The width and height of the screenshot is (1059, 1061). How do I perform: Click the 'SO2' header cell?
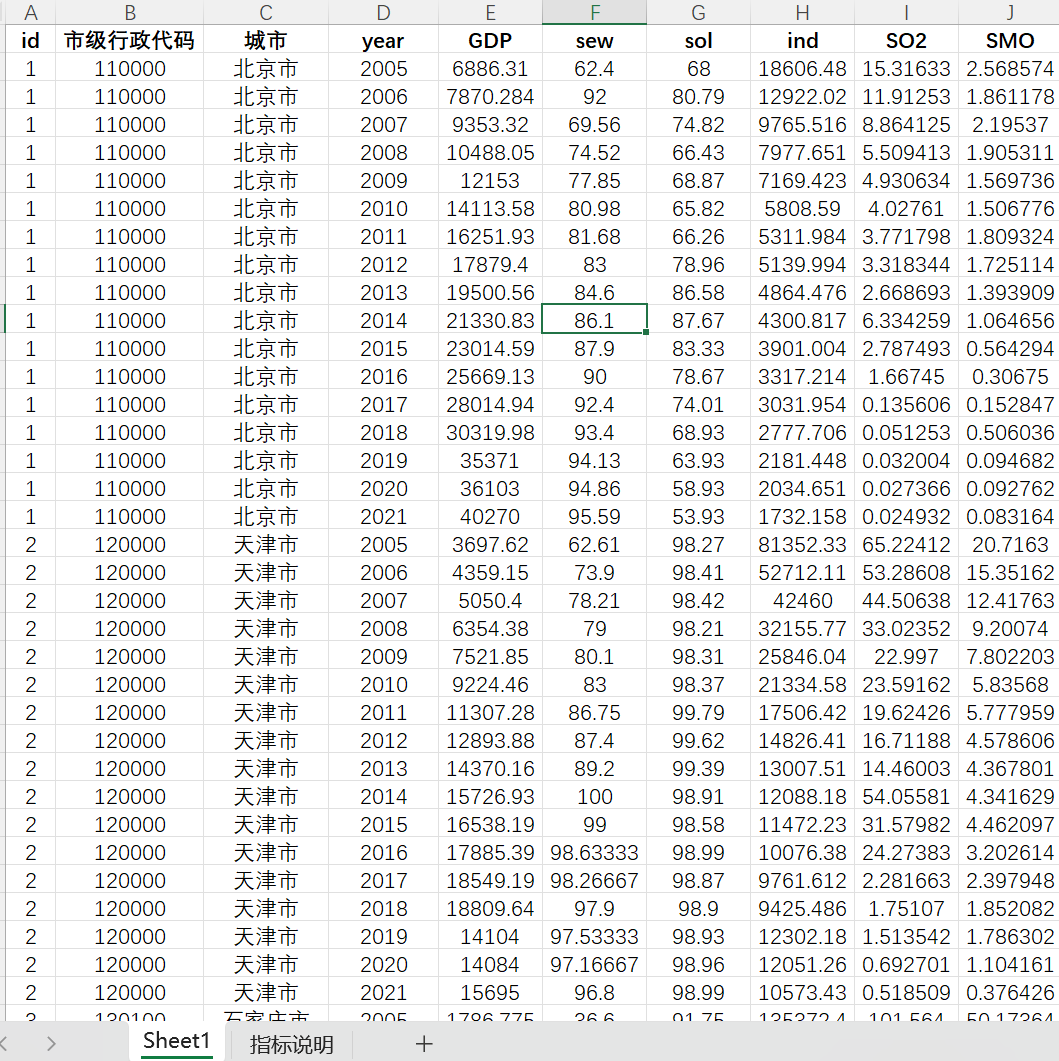tap(907, 41)
